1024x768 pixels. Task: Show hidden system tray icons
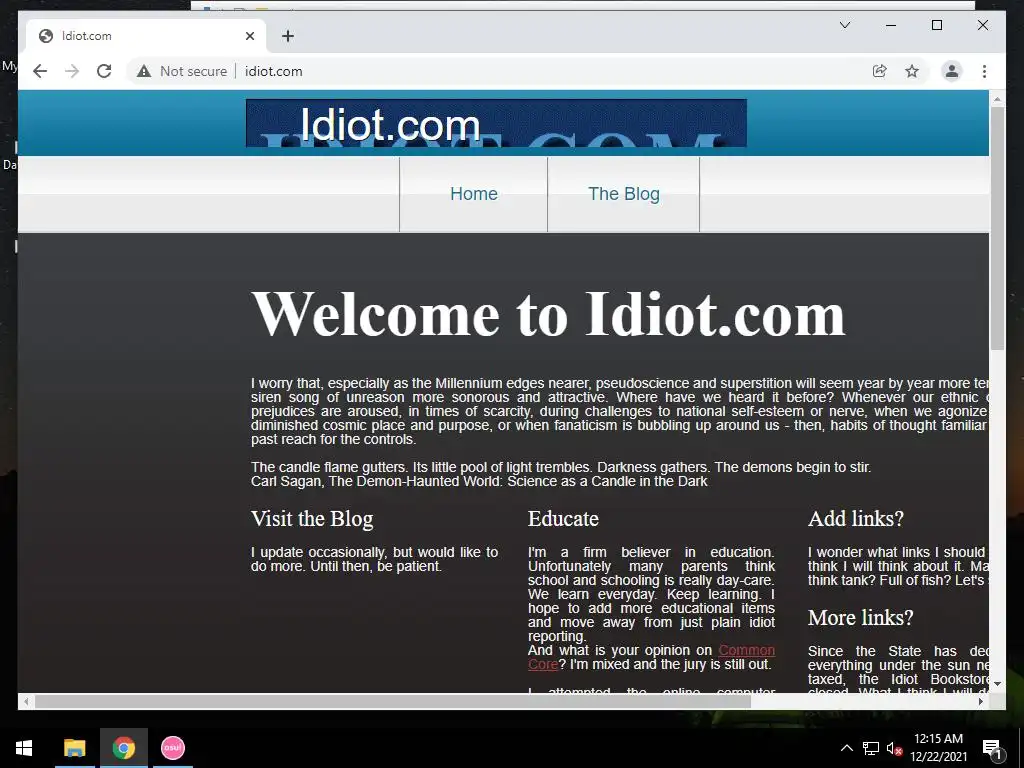tap(846, 748)
